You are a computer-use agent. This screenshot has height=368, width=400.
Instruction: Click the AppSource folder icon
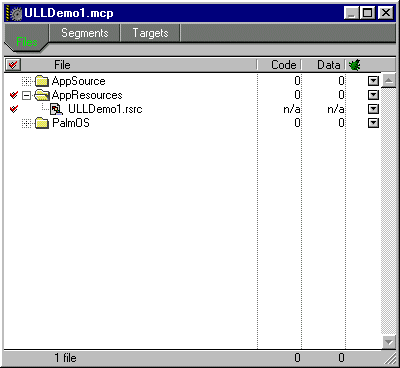[x=42, y=81]
